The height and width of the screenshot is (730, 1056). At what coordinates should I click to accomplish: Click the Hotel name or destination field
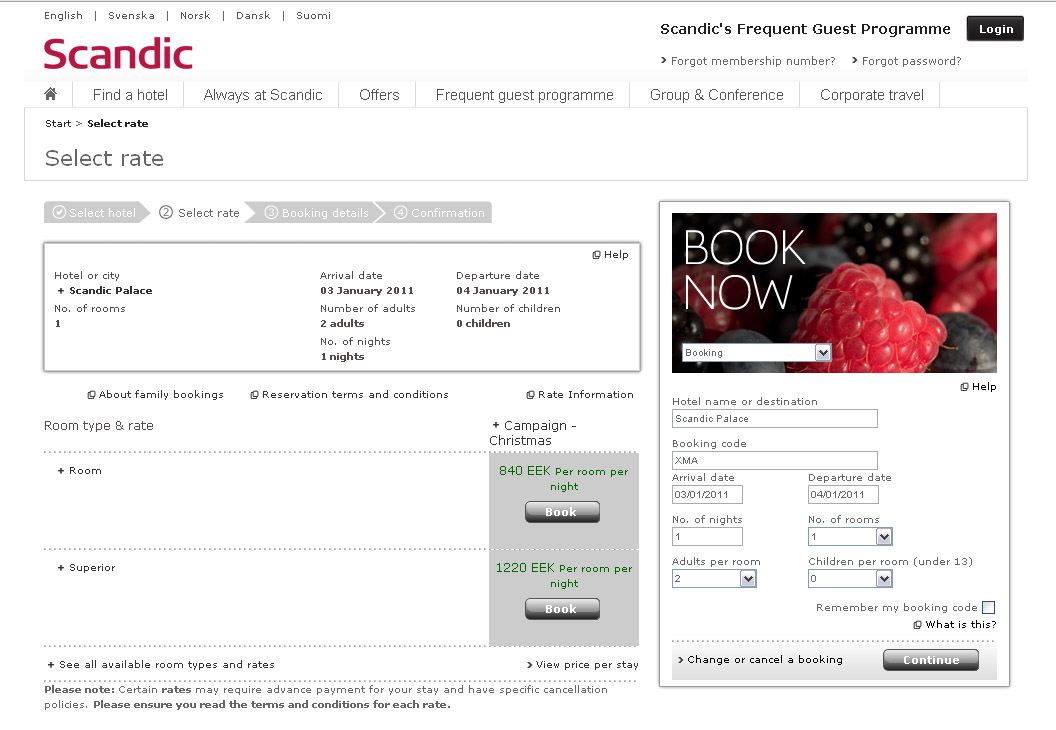pos(774,419)
